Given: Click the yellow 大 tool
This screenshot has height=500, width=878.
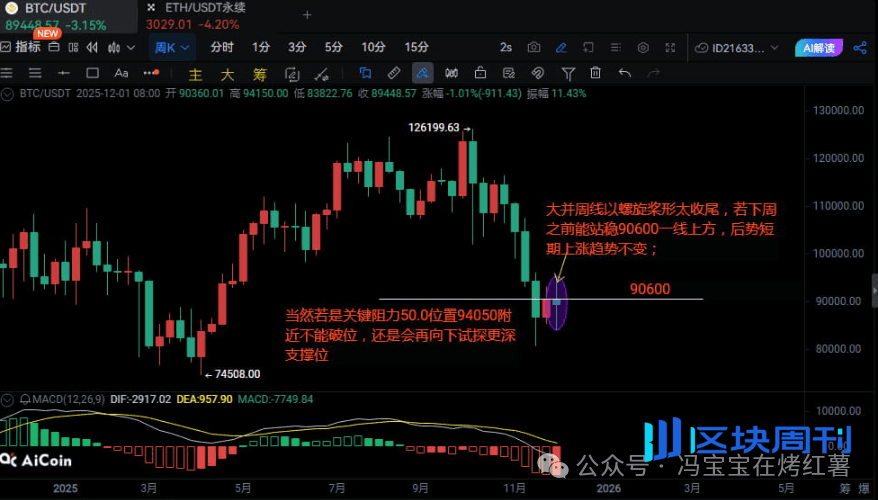Looking at the screenshot, I should [227, 74].
